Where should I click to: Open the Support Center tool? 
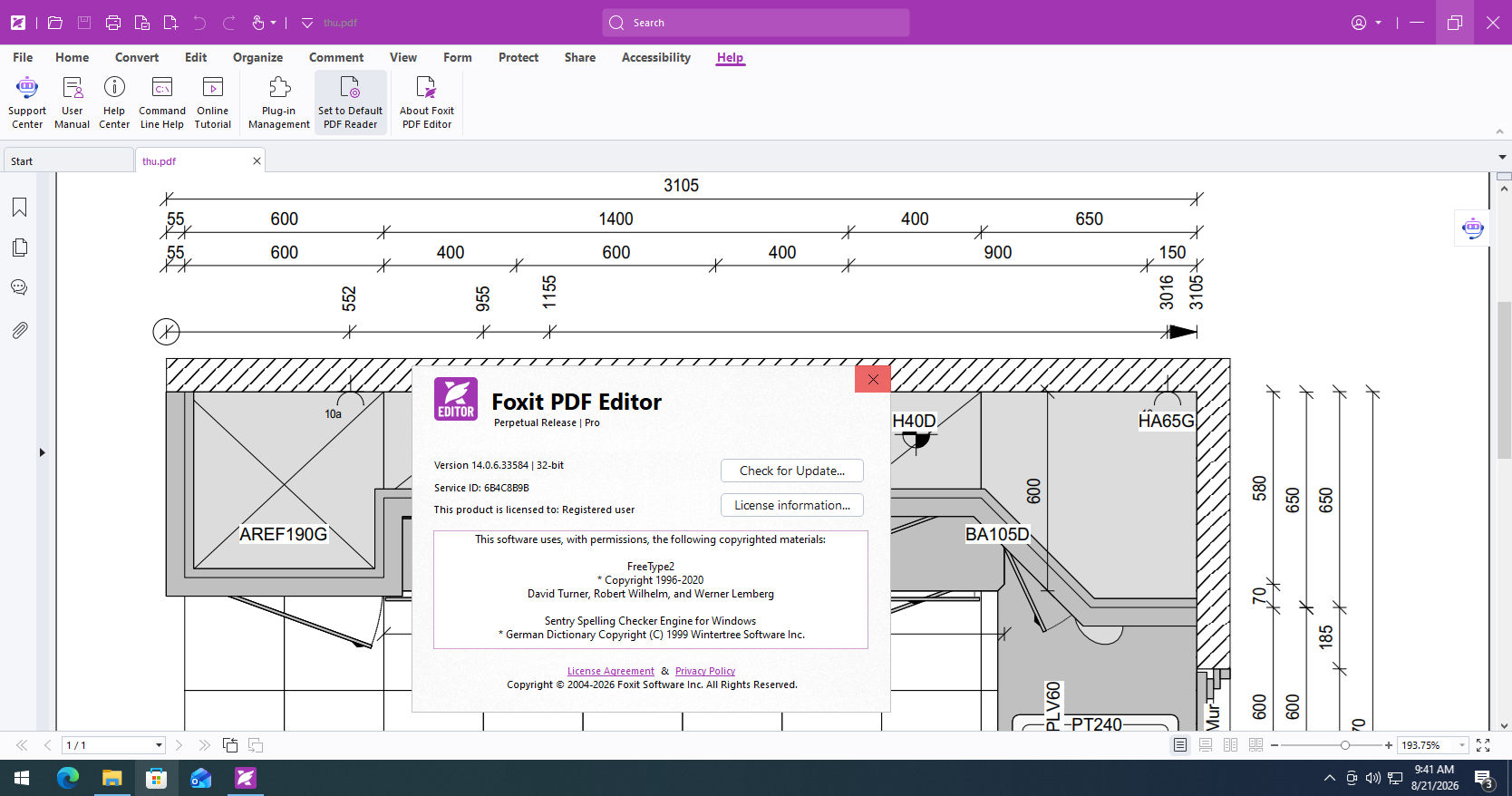pyautogui.click(x=27, y=102)
